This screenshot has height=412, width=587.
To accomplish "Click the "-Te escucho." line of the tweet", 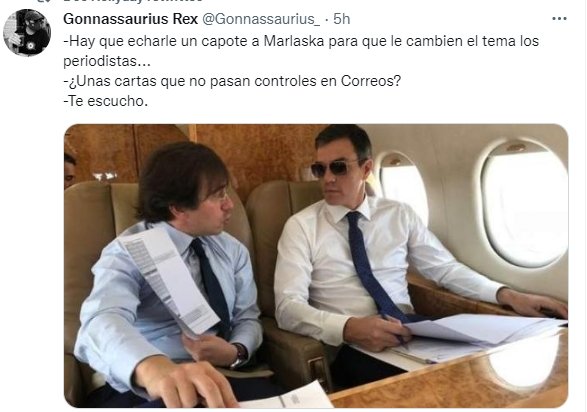I will (x=106, y=101).
